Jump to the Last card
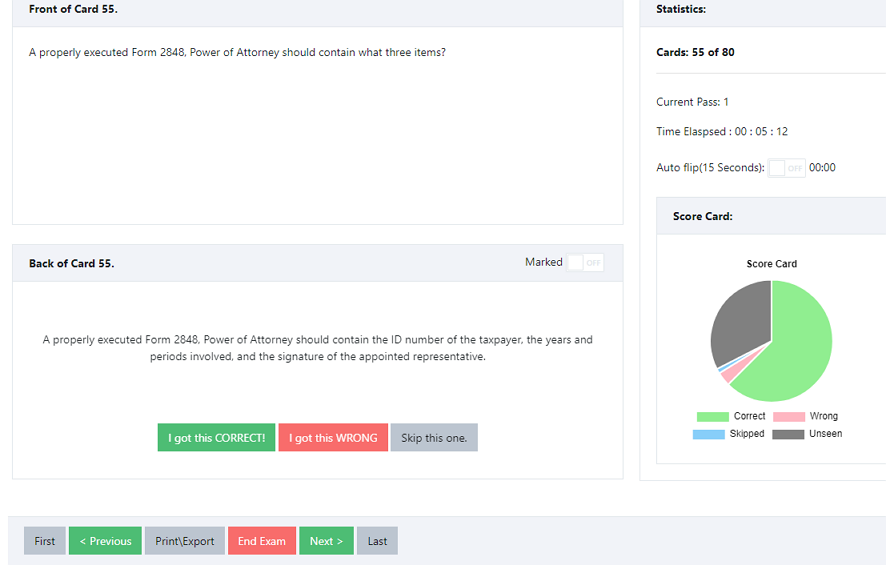886x565 pixels. click(x=377, y=541)
